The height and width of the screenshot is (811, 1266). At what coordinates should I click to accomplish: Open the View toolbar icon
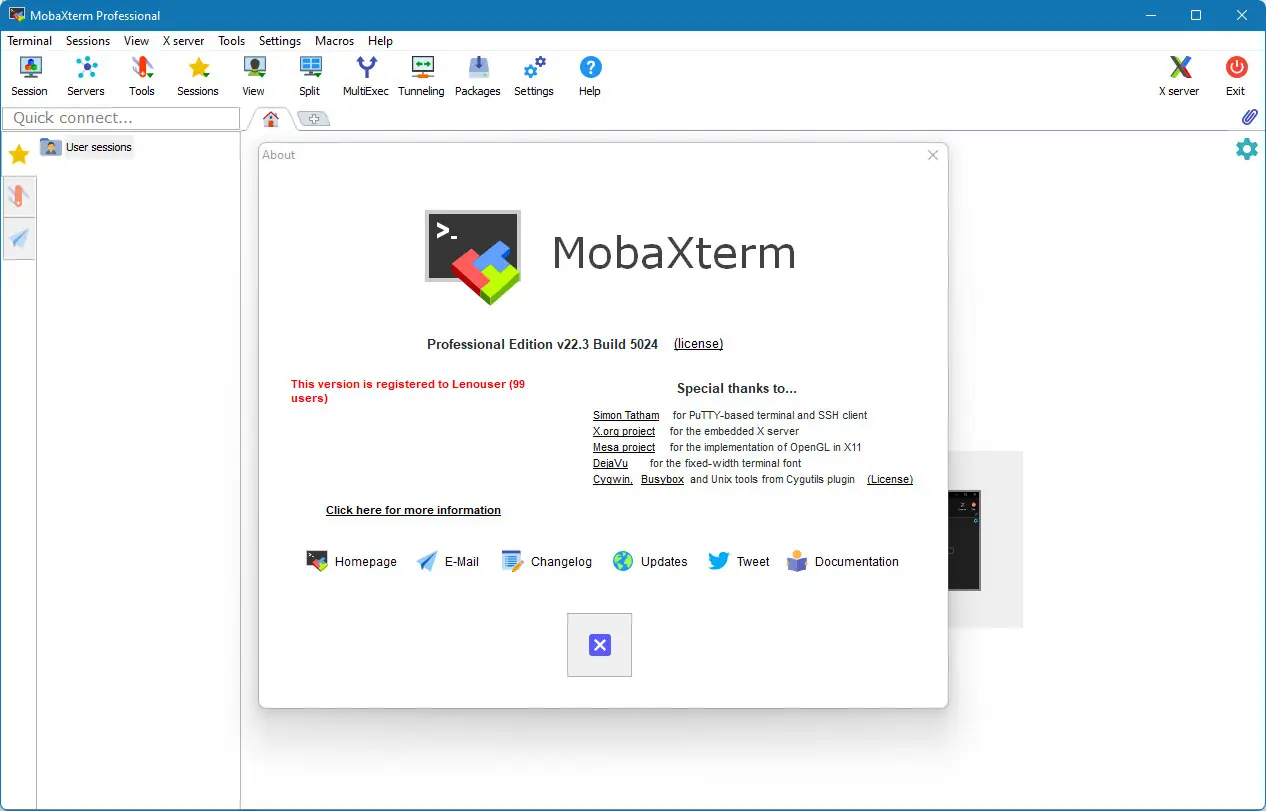(254, 76)
